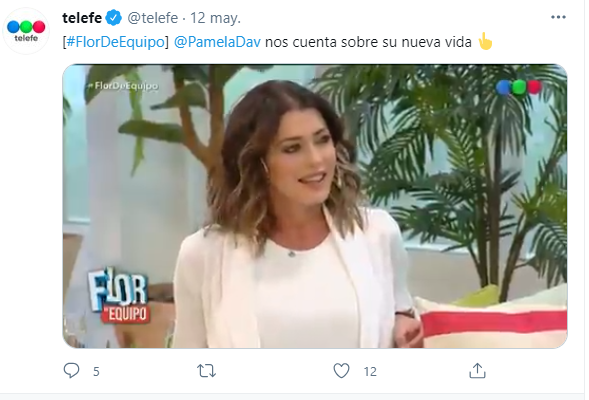589x400 pixels.
Task: Click the telefe logo inside the video
Action: tap(518, 87)
